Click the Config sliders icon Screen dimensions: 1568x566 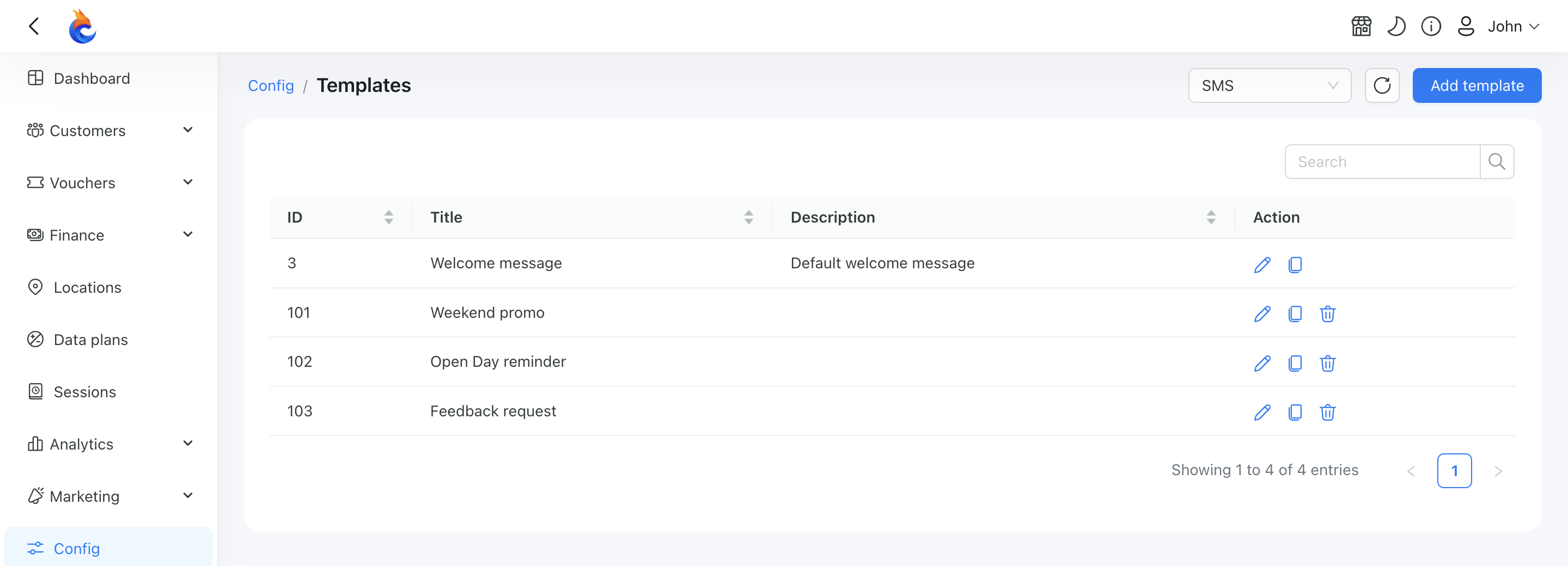coord(35,549)
